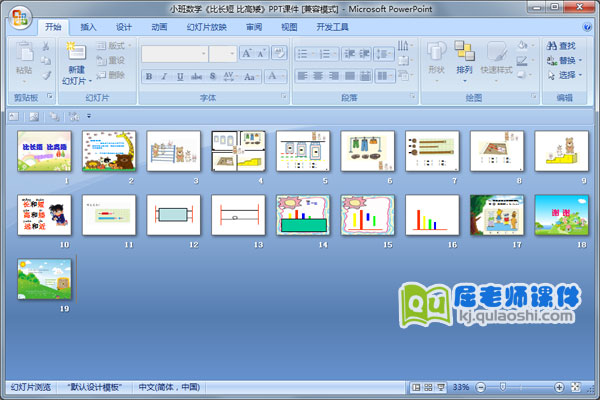Open Character Spacing options

click(x=230, y=77)
